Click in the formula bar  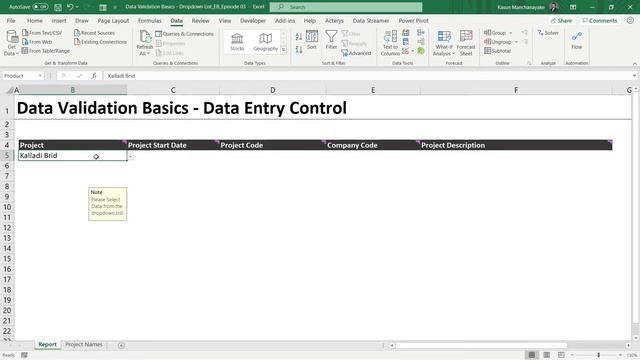(x=367, y=76)
